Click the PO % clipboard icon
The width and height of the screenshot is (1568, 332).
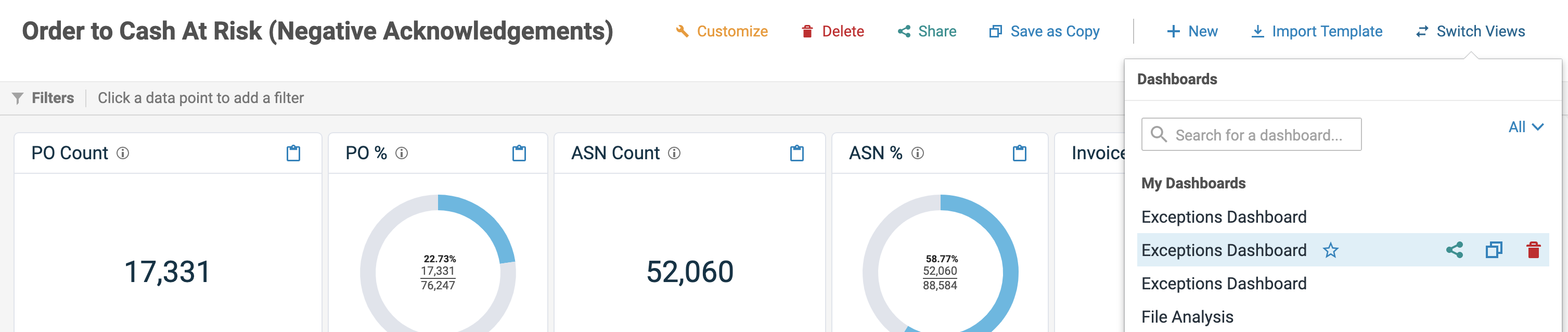point(519,153)
